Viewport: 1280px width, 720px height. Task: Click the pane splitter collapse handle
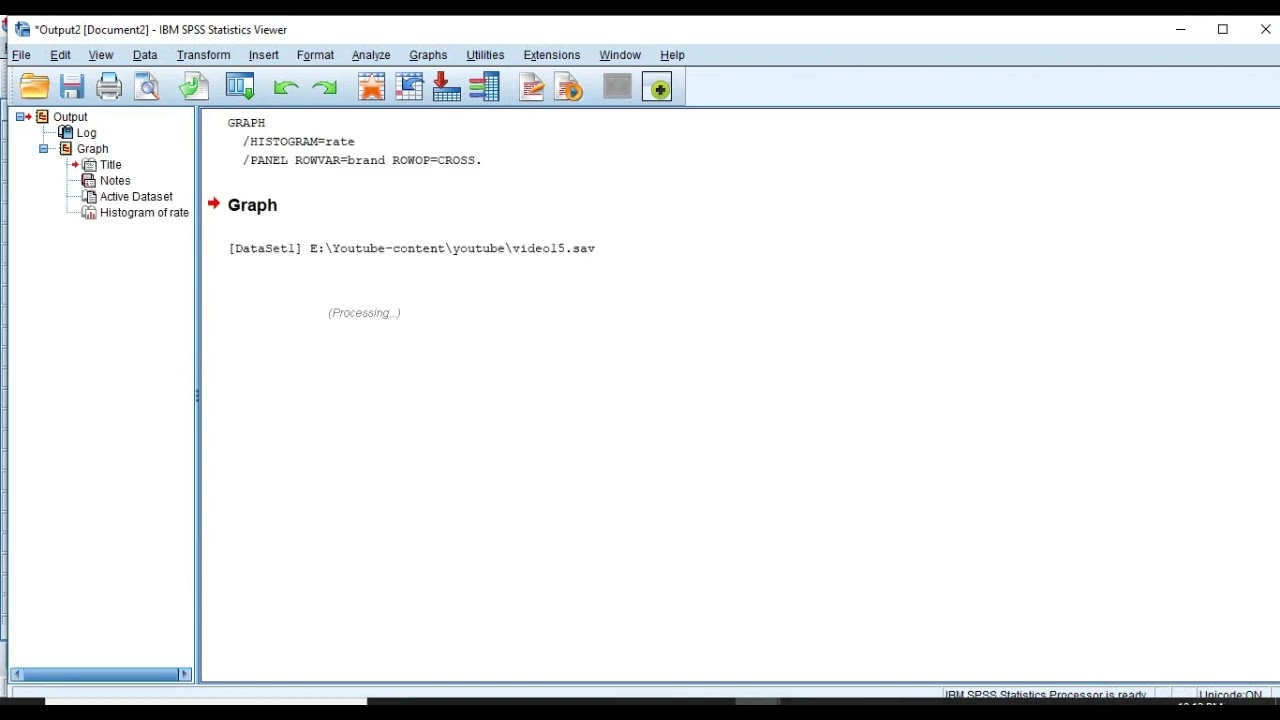[197, 396]
